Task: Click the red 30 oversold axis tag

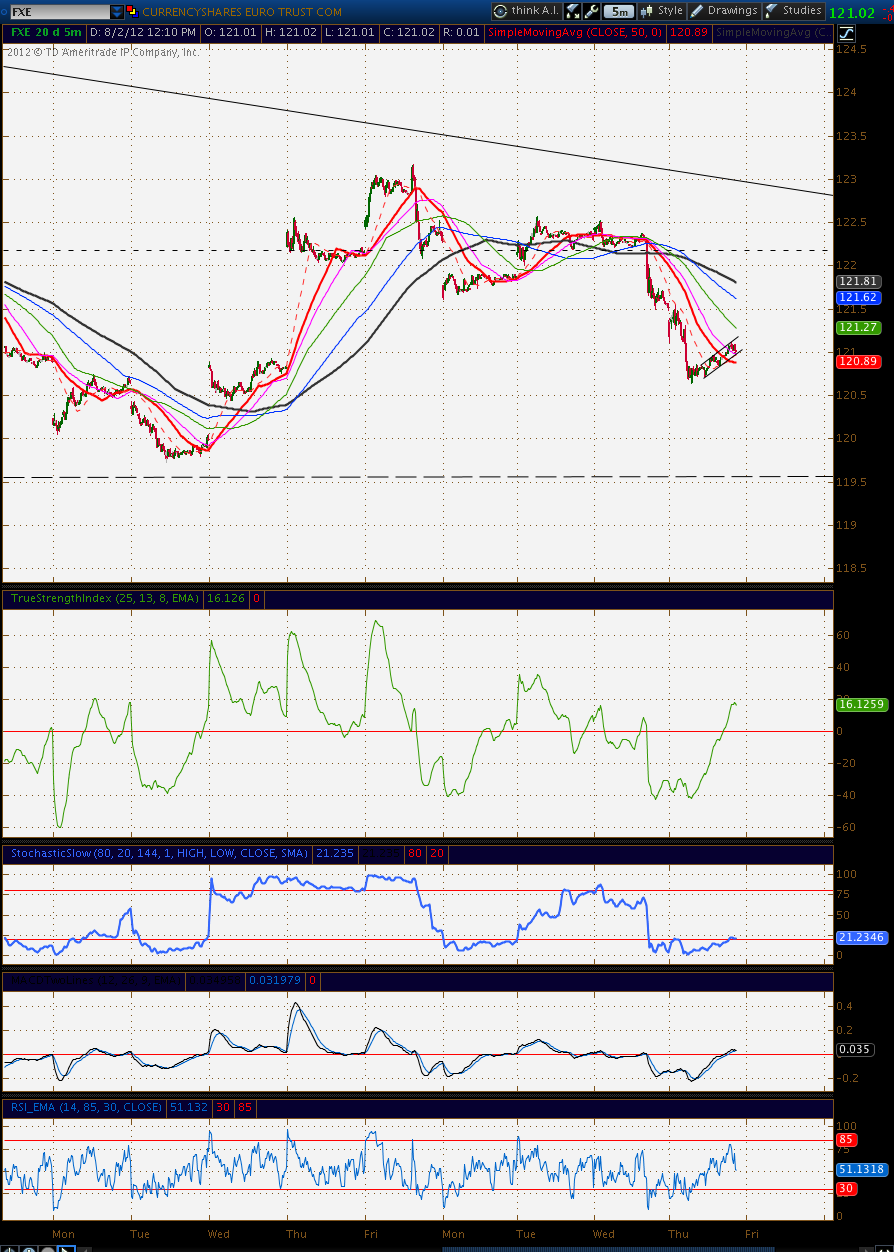Action: (846, 1188)
